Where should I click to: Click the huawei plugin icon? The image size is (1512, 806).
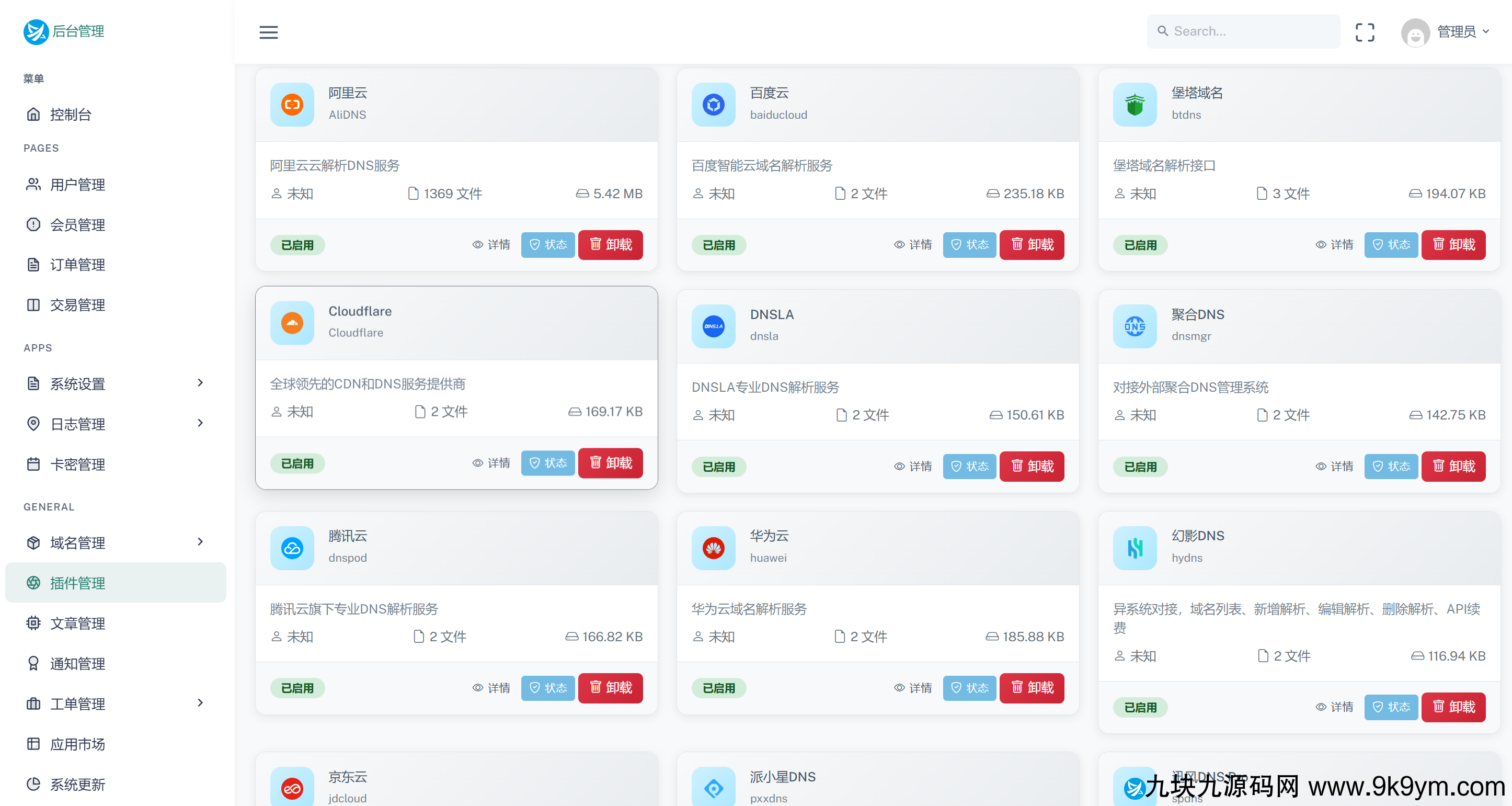pyautogui.click(x=713, y=548)
